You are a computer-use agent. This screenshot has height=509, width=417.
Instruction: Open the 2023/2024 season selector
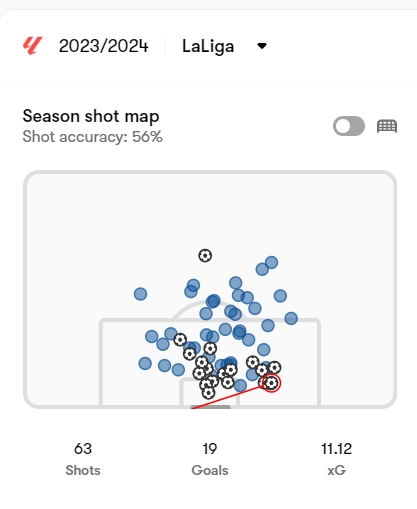pos(103,46)
